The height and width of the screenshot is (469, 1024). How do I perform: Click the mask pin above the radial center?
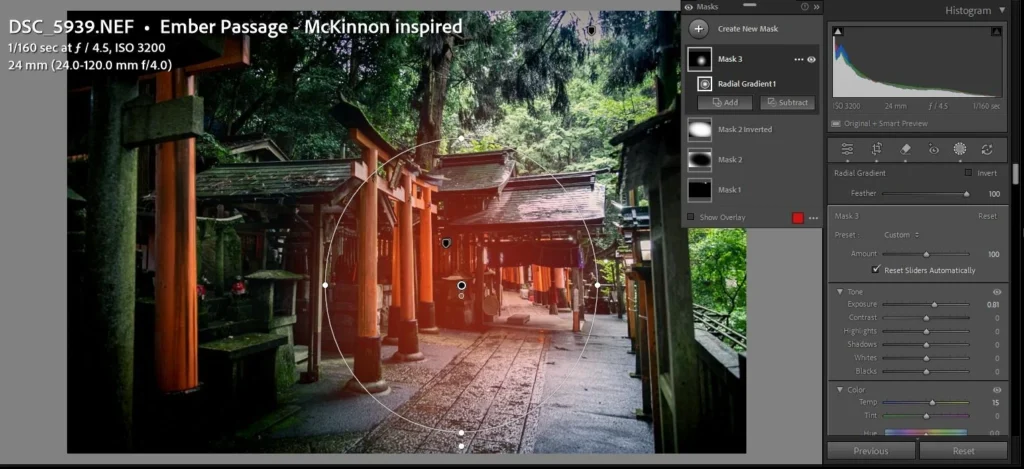point(446,243)
